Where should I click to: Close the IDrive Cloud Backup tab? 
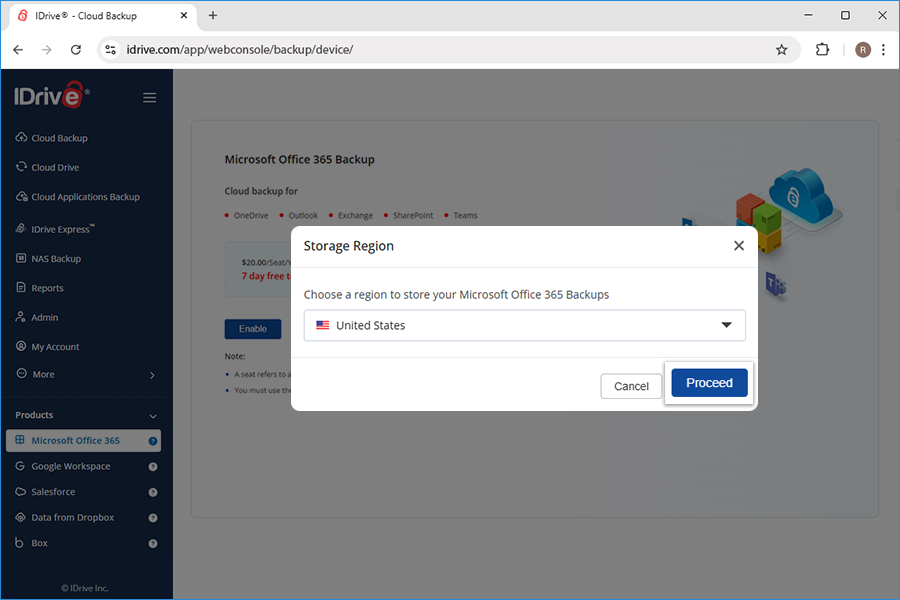point(184,16)
